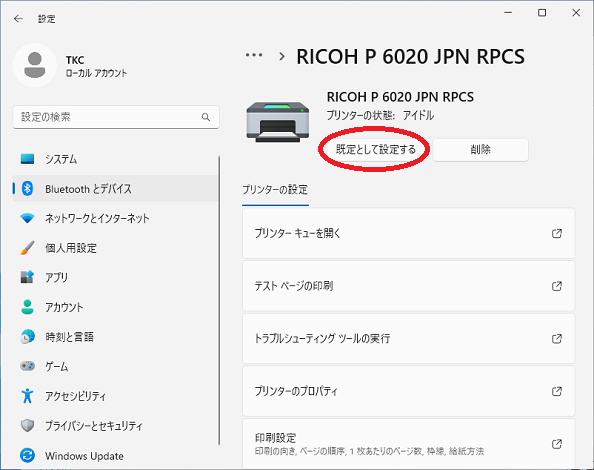Open システム settings
Screen dimensions: 594x470
pos(115,159)
